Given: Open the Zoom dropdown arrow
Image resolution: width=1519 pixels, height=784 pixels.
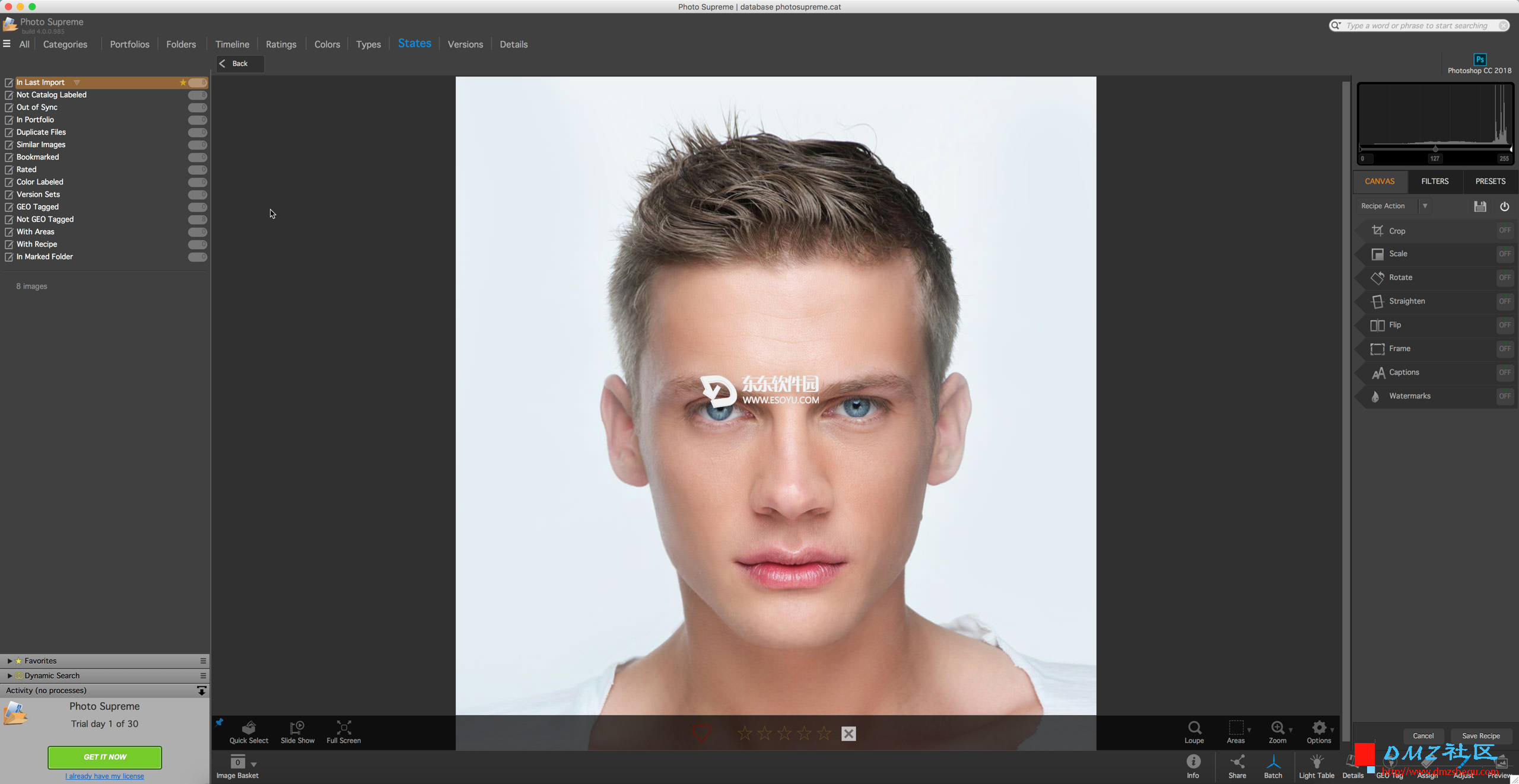Looking at the screenshot, I should click(1291, 730).
